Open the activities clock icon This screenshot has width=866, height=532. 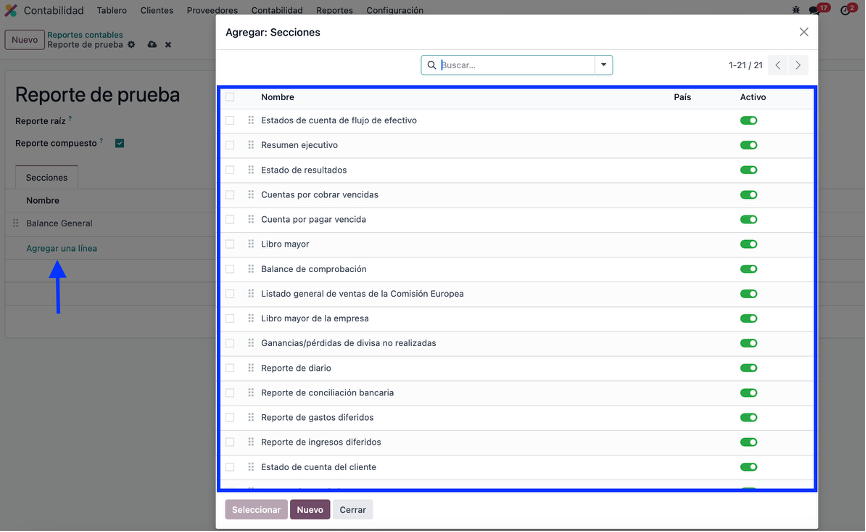pyautogui.click(x=845, y=10)
